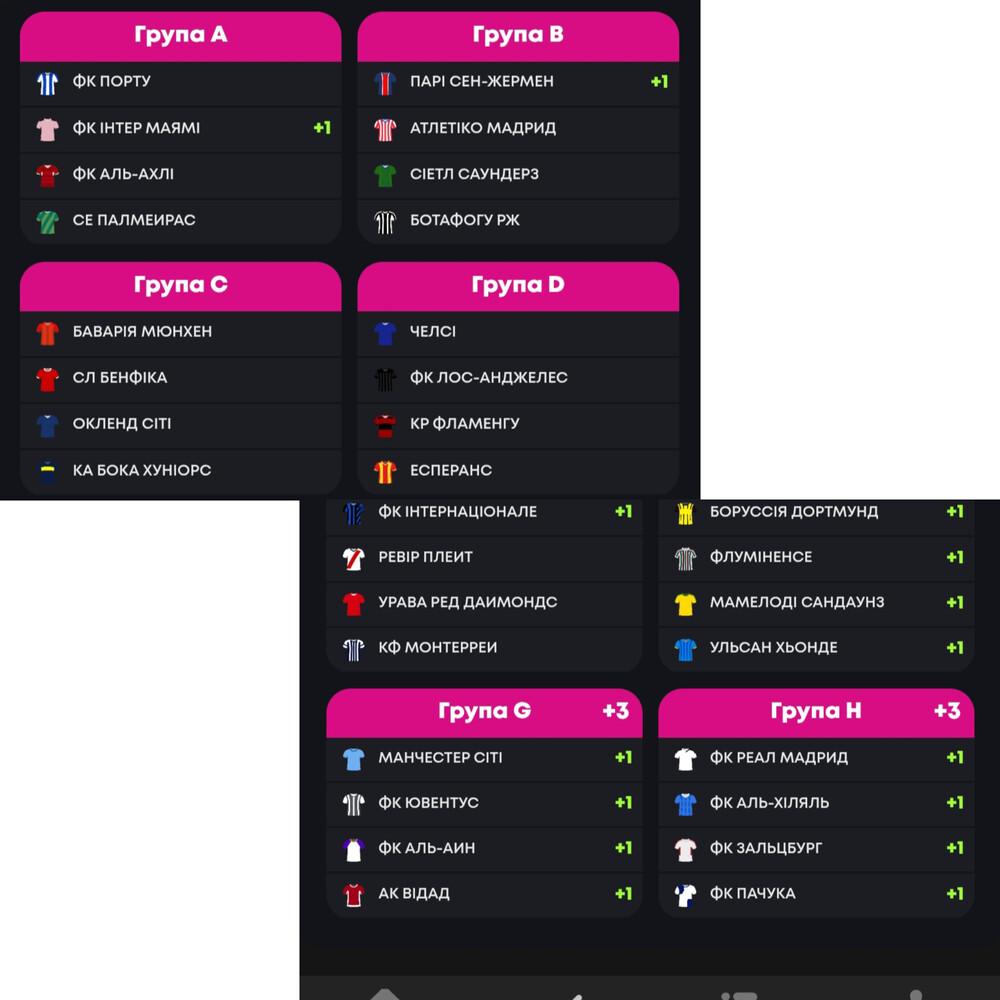Click the blue Chelsea jersey icon
1000x1000 pixels.
tap(385, 332)
